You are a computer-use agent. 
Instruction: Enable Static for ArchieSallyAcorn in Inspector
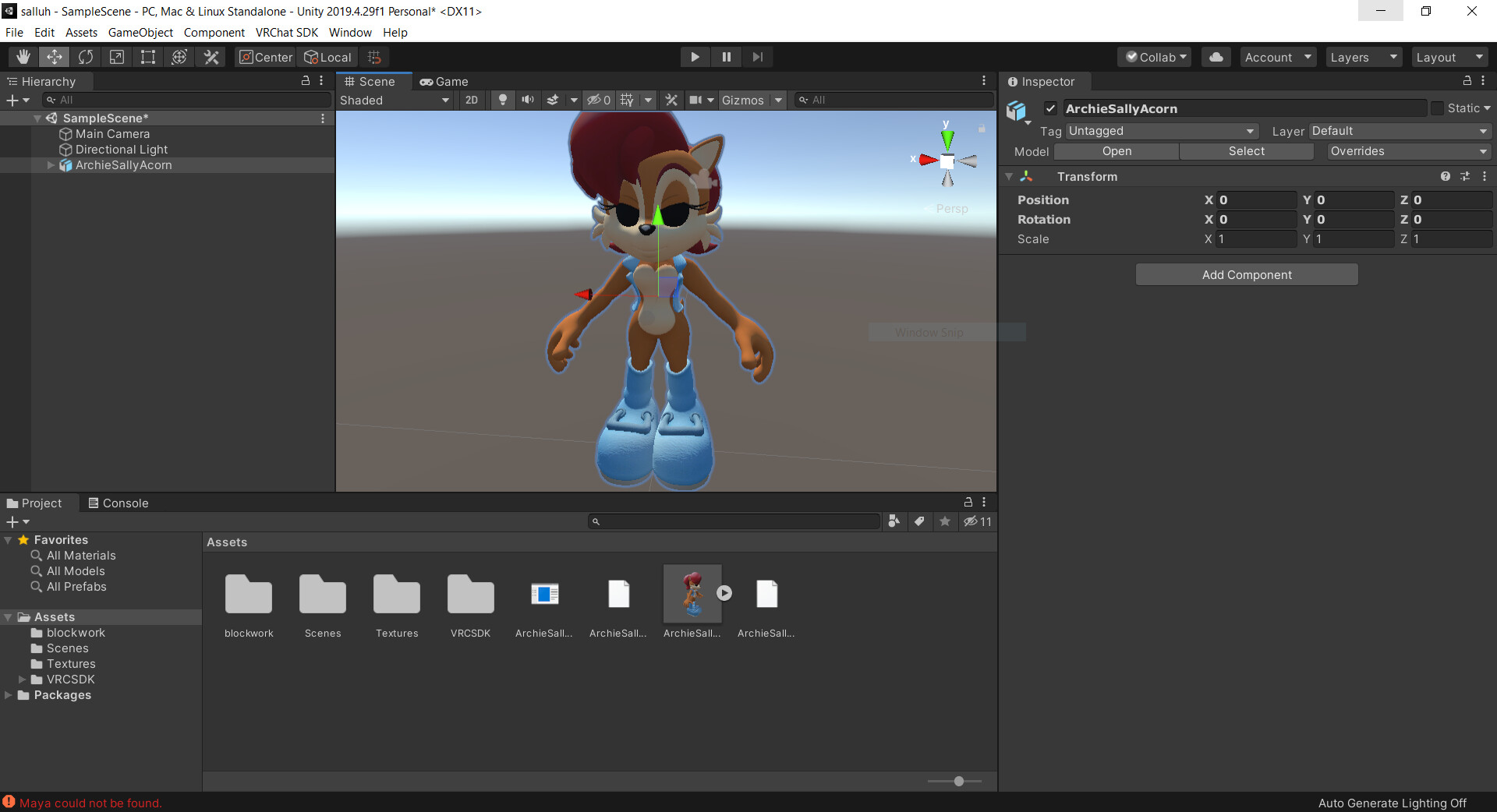(x=1439, y=108)
